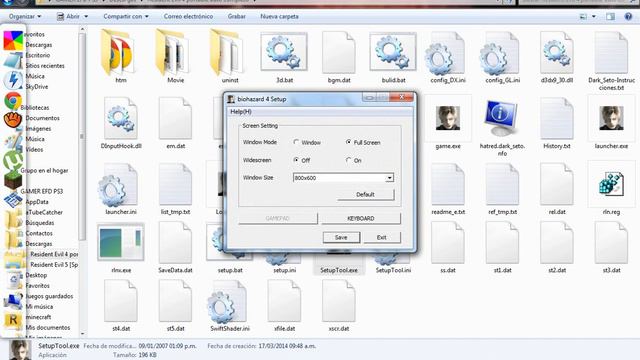
Task: Select the d3dx9_30.dll file icon
Action: [x=557, y=52]
